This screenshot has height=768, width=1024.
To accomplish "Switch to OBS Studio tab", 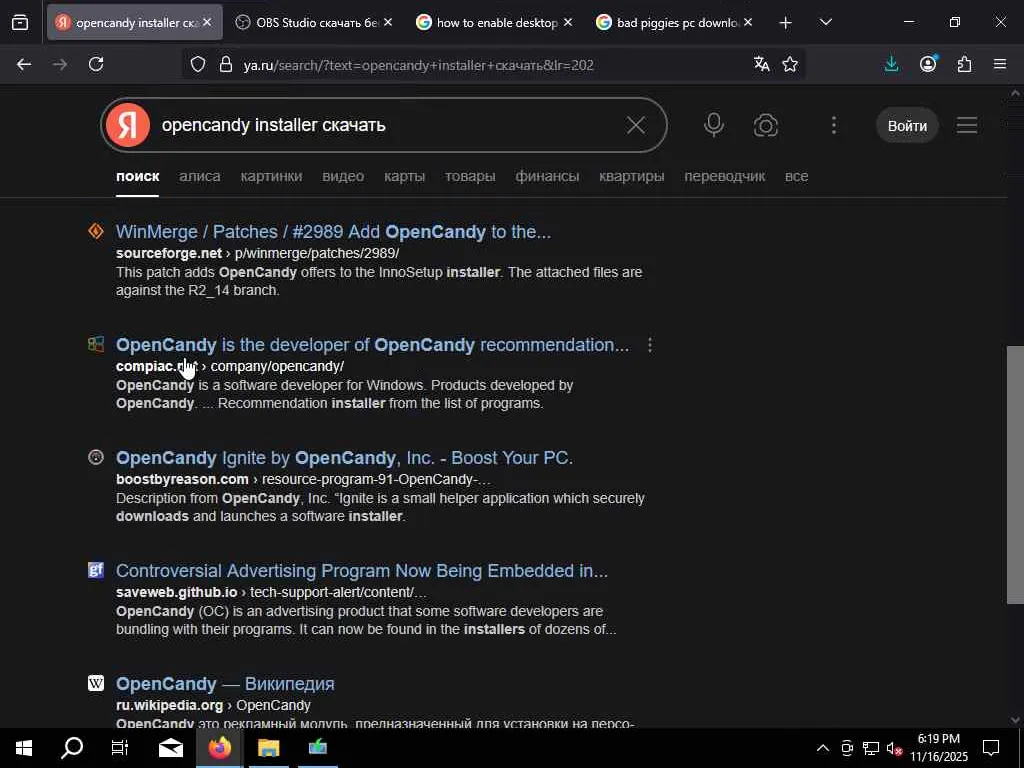I will [314, 22].
